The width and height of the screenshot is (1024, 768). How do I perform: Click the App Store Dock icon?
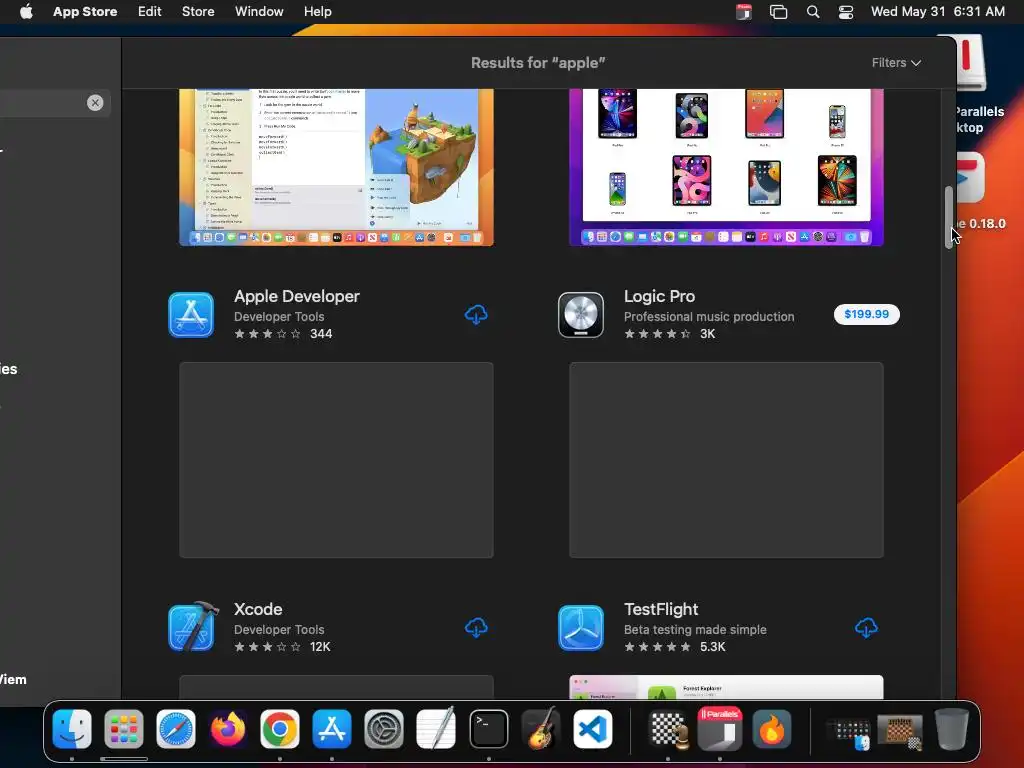click(x=332, y=729)
